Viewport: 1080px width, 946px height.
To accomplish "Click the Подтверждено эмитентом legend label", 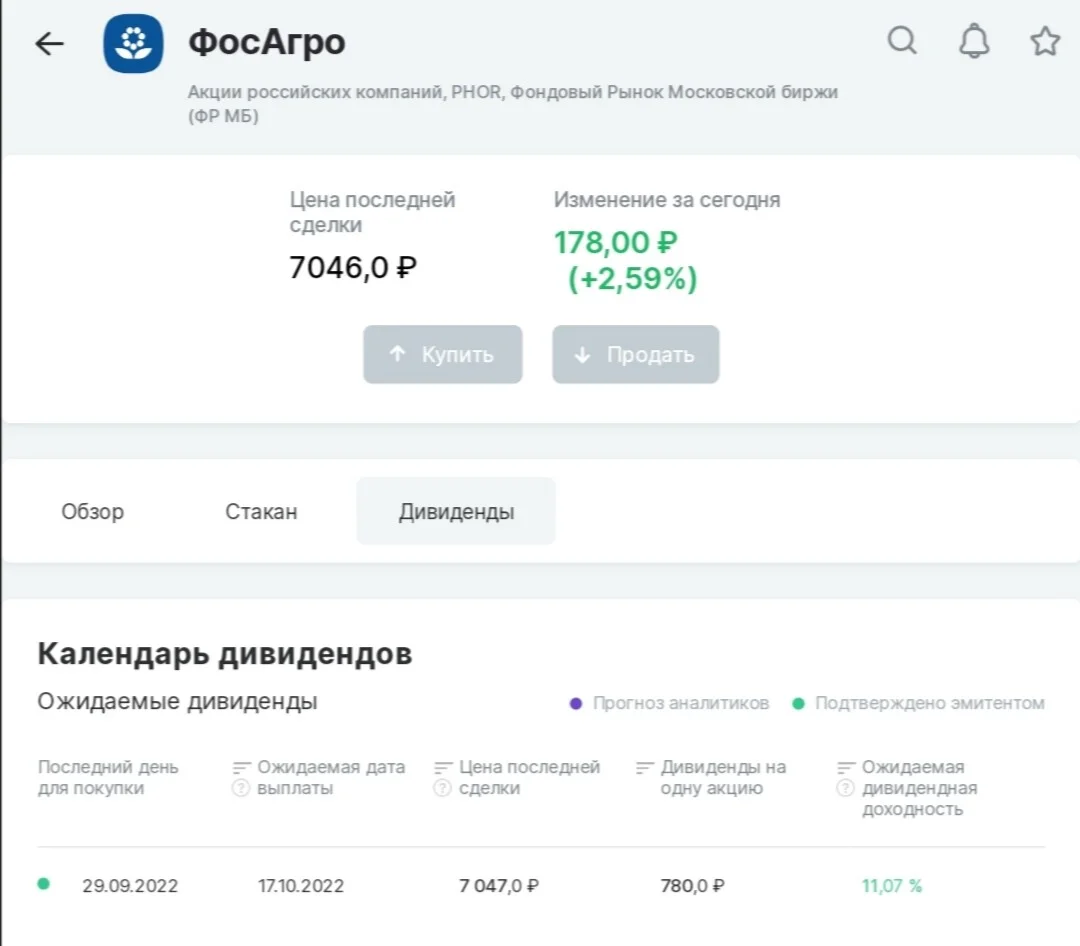I will (x=930, y=703).
